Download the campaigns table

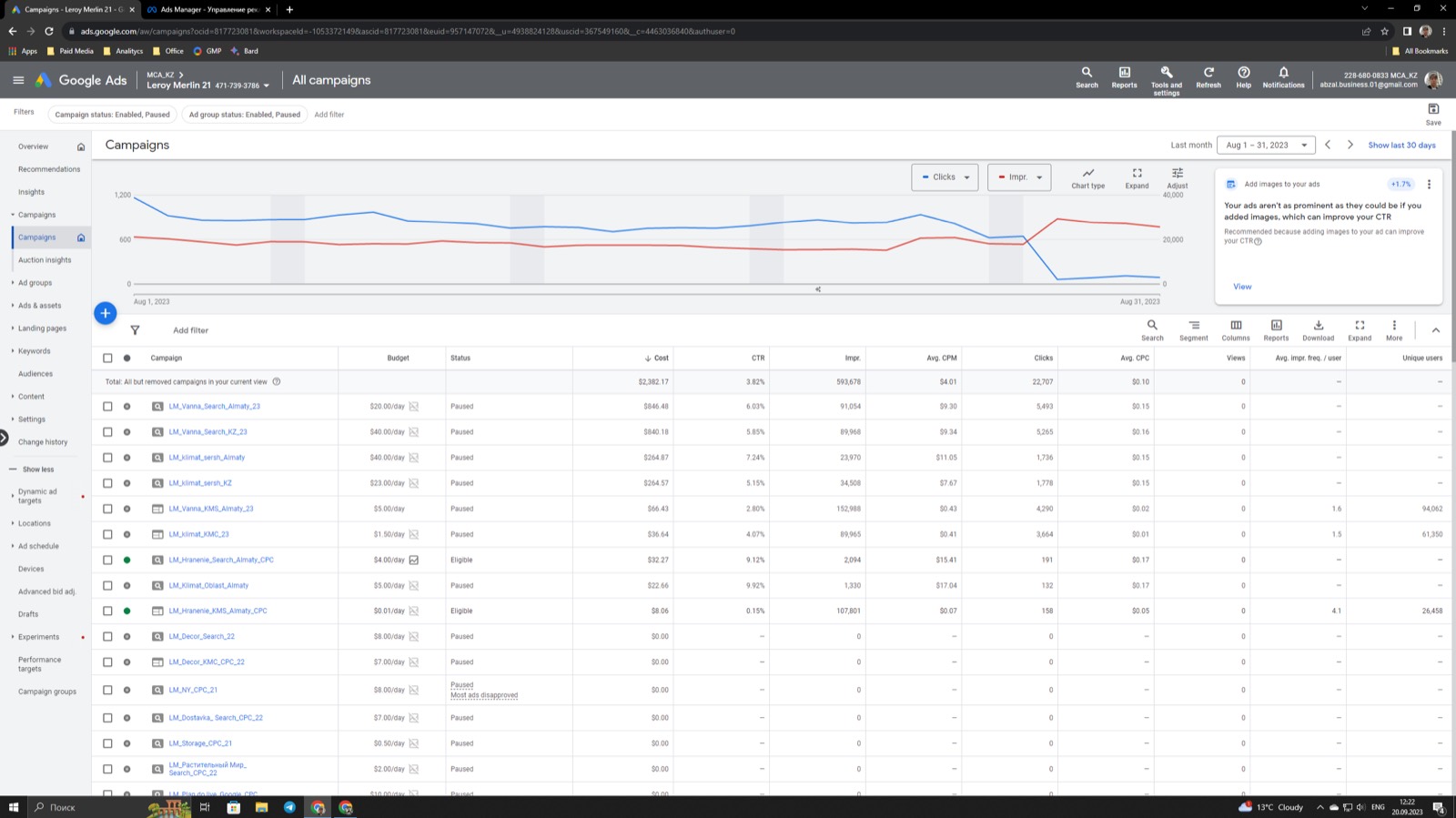pos(1318,329)
